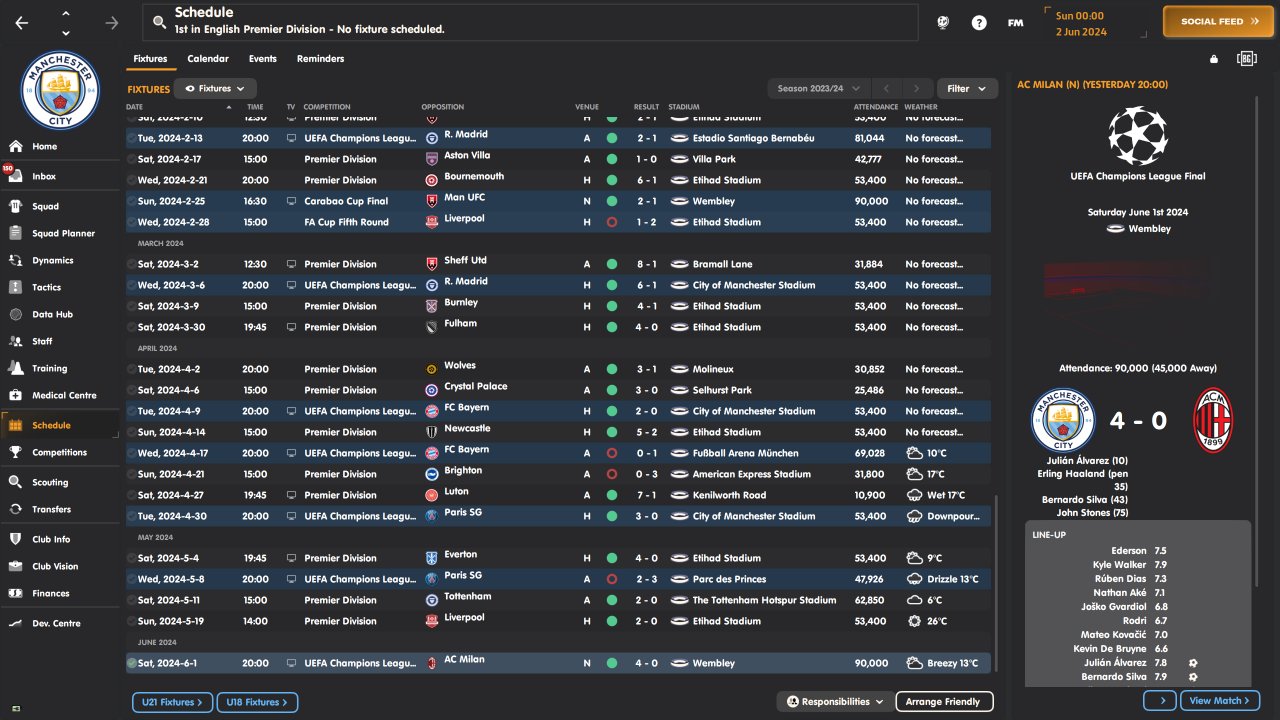Click the search magnifier icon
The image size is (1280, 720).
click(160, 22)
